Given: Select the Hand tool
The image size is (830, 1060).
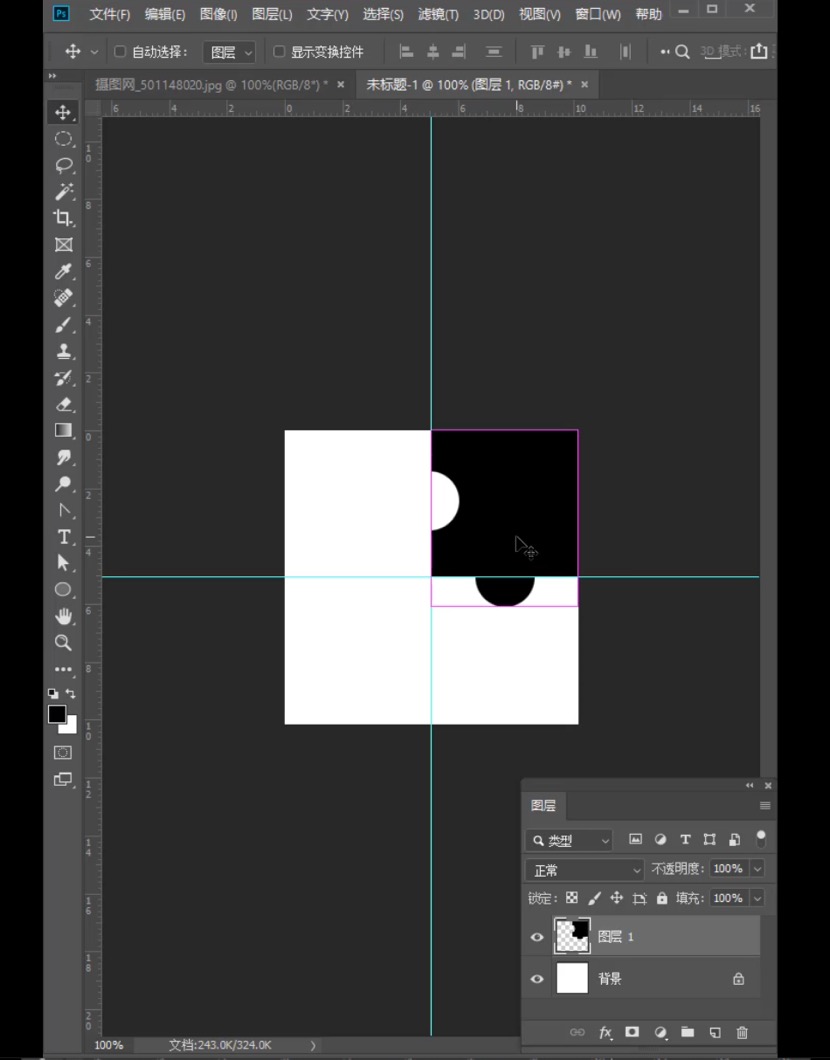Looking at the screenshot, I should [64, 616].
